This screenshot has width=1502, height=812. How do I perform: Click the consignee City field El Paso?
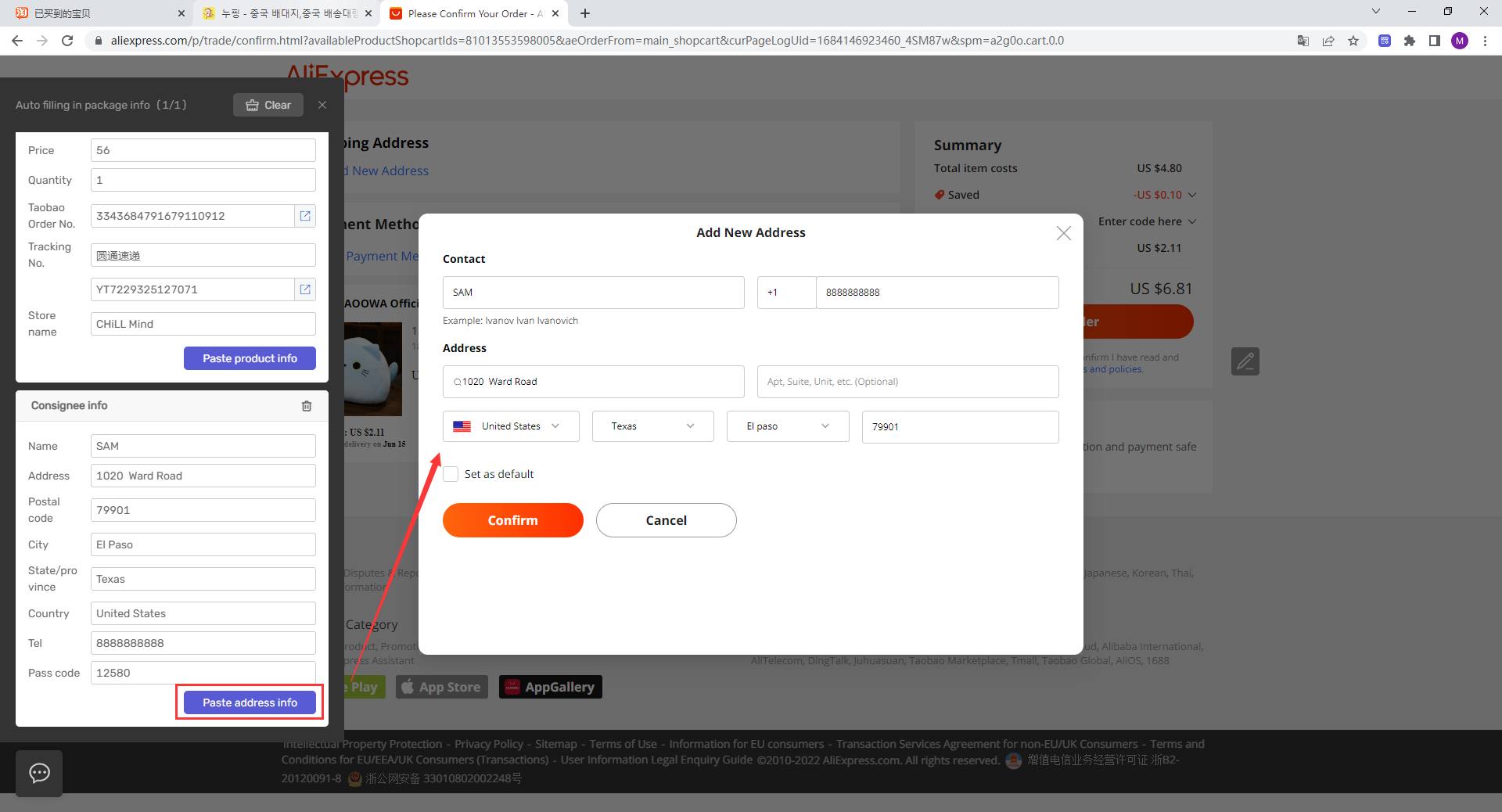(203, 544)
